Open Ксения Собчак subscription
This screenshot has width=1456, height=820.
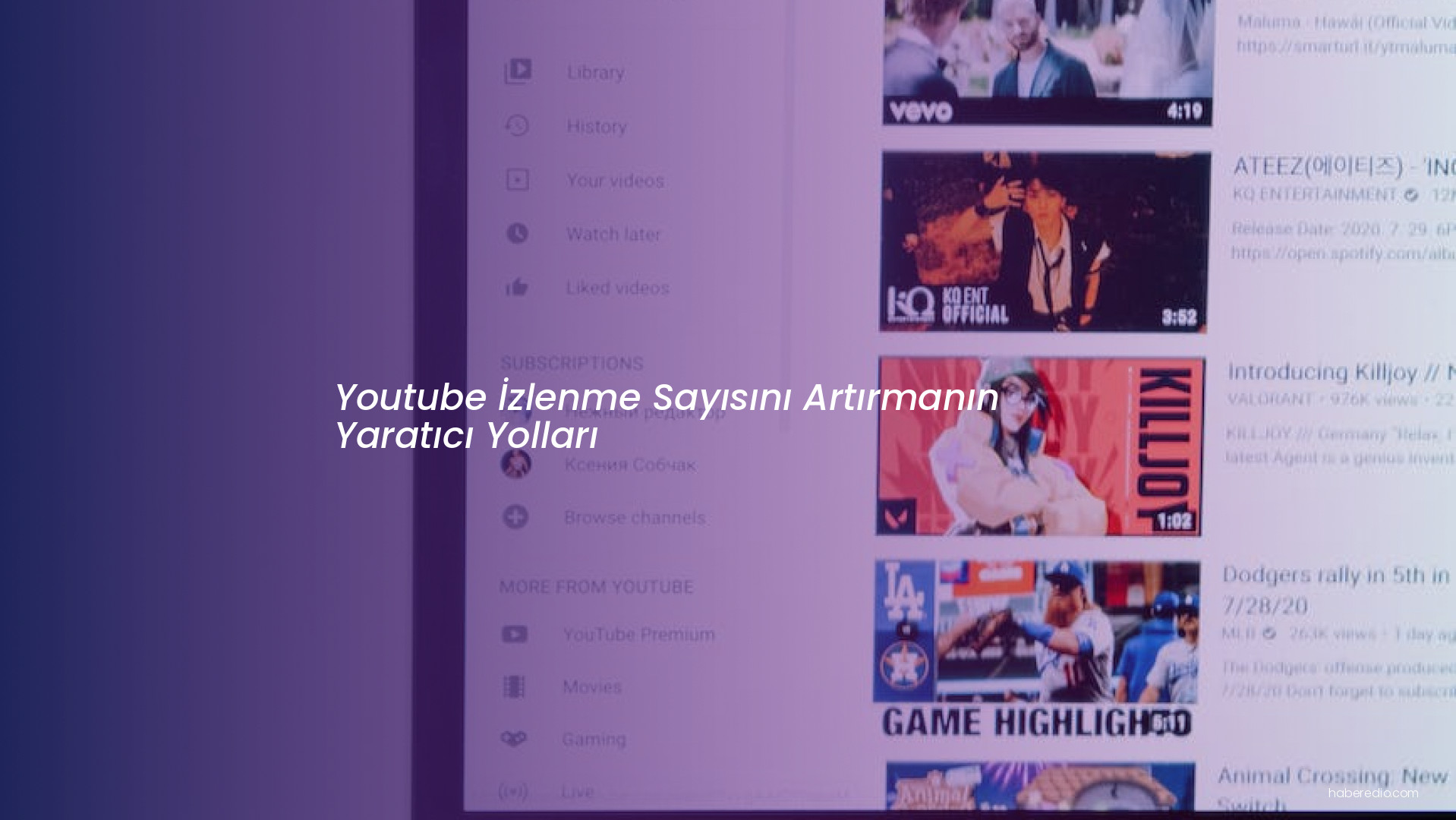click(x=630, y=465)
